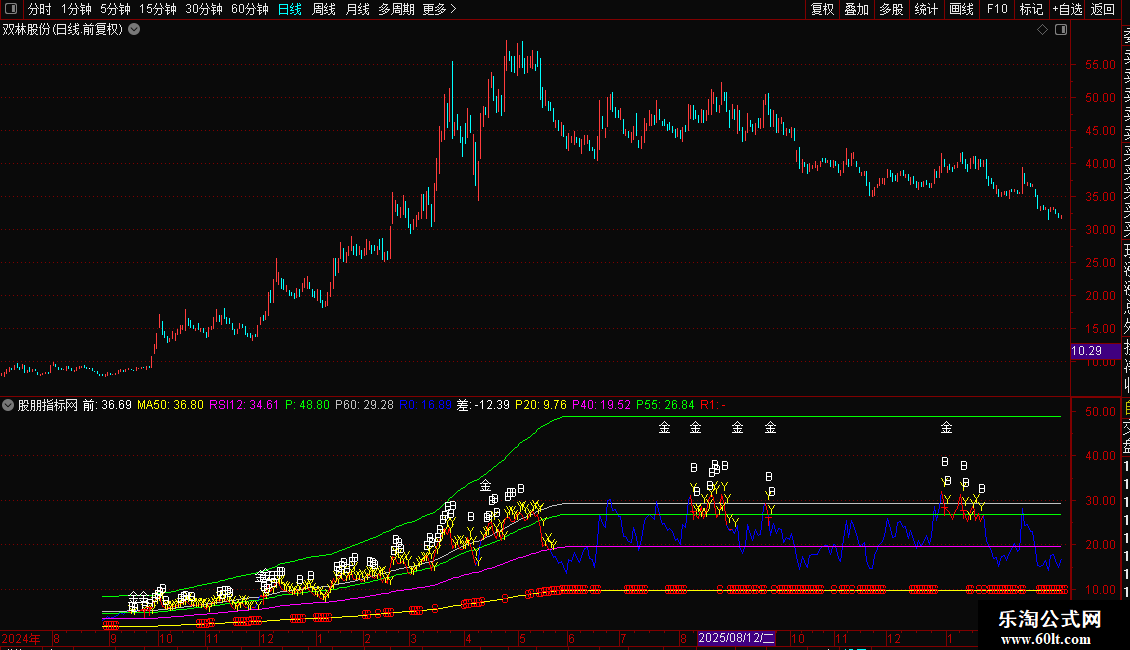
Task: Click the highlighted date 2025/08/12 on time axis
Action: [736, 638]
